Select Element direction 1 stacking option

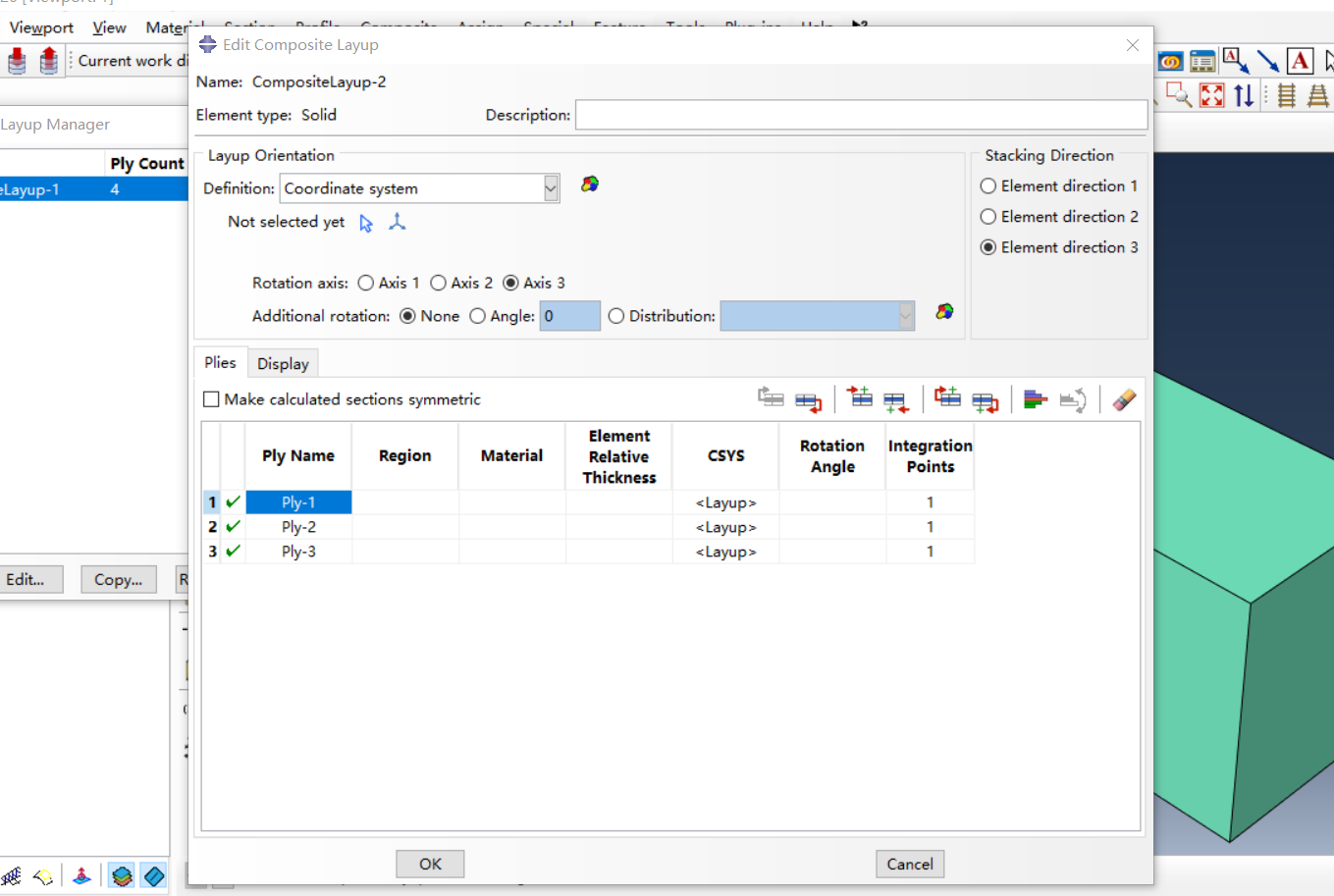[988, 186]
